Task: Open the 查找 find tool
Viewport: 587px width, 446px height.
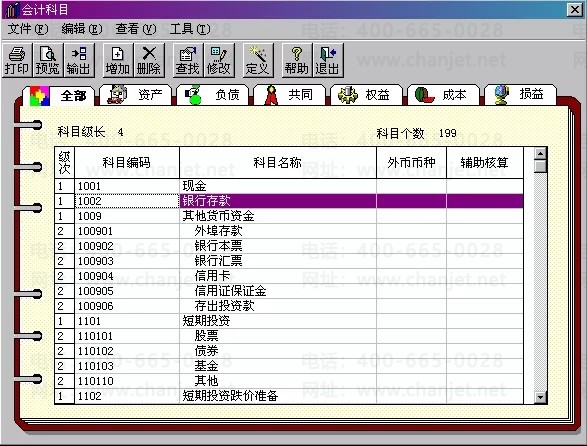Action: pos(188,60)
